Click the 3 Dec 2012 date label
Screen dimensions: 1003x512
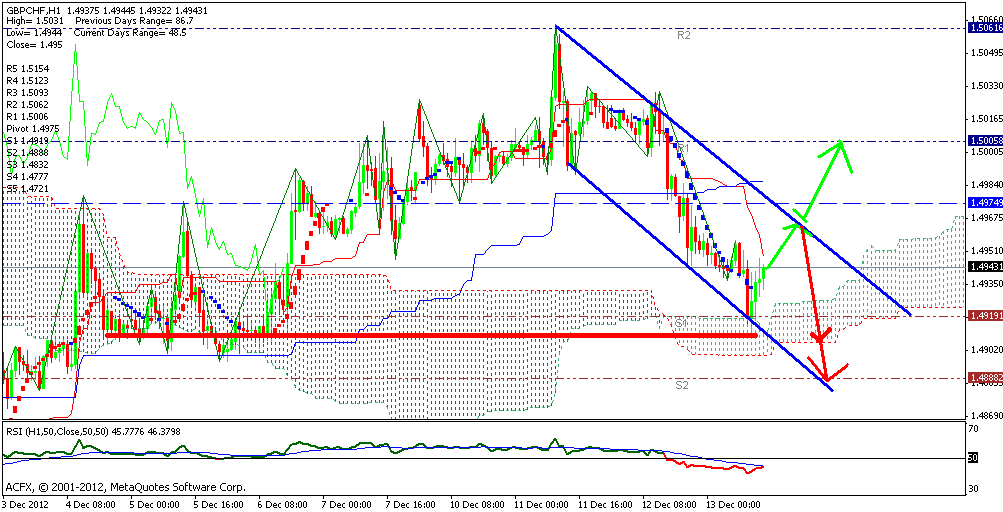(x=24, y=504)
